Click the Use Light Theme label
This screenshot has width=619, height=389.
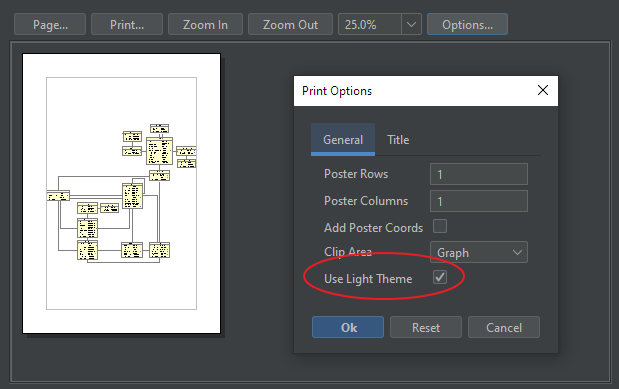point(368,279)
